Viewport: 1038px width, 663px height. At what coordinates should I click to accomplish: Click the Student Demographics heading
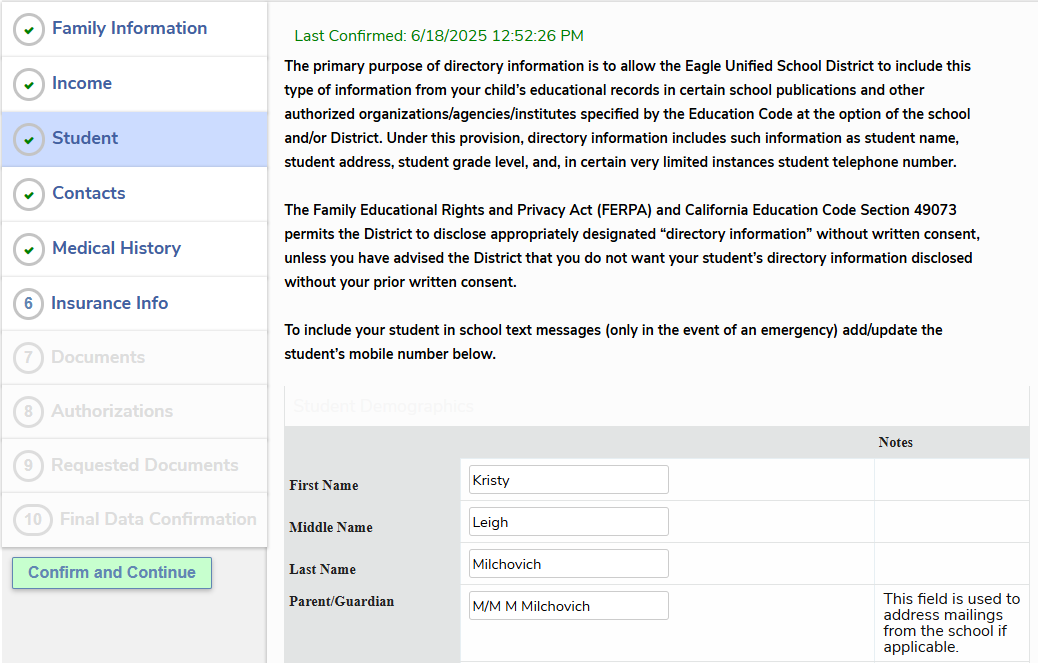(x=383, y=406)
